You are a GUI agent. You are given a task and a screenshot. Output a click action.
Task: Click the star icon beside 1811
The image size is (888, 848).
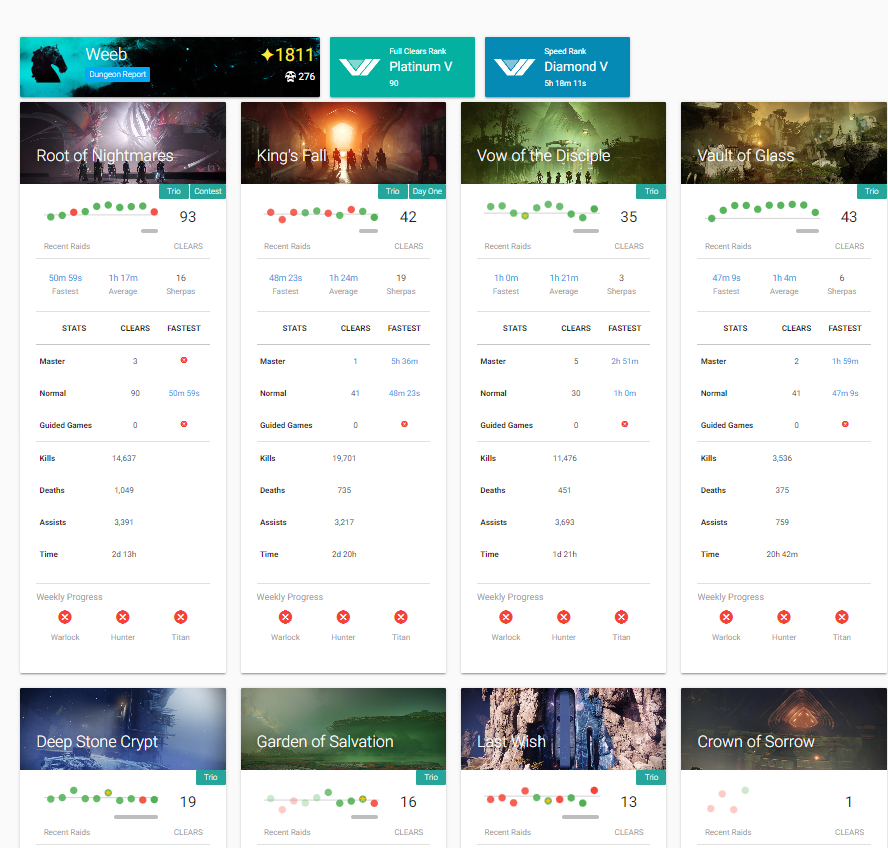tap(267, 55)
